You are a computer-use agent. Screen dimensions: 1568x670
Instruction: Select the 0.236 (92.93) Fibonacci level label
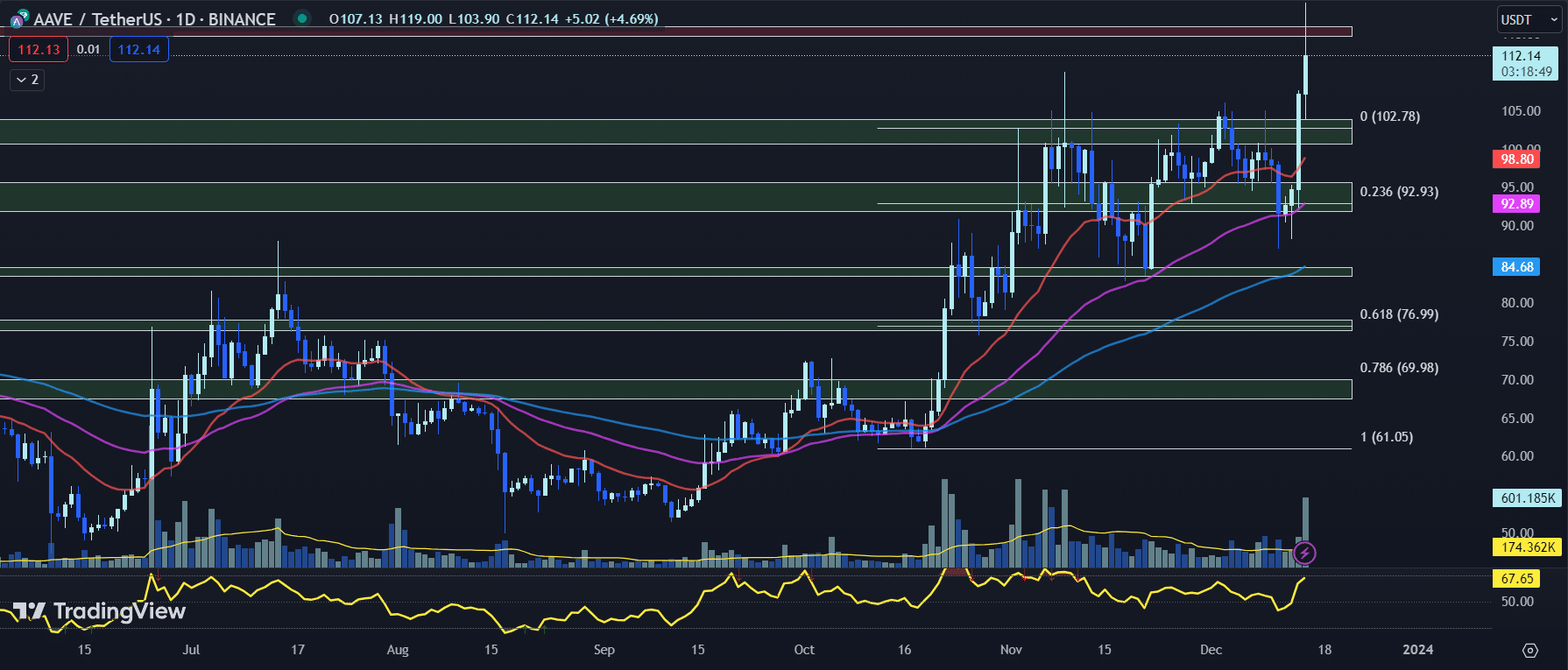point(1399,191)
